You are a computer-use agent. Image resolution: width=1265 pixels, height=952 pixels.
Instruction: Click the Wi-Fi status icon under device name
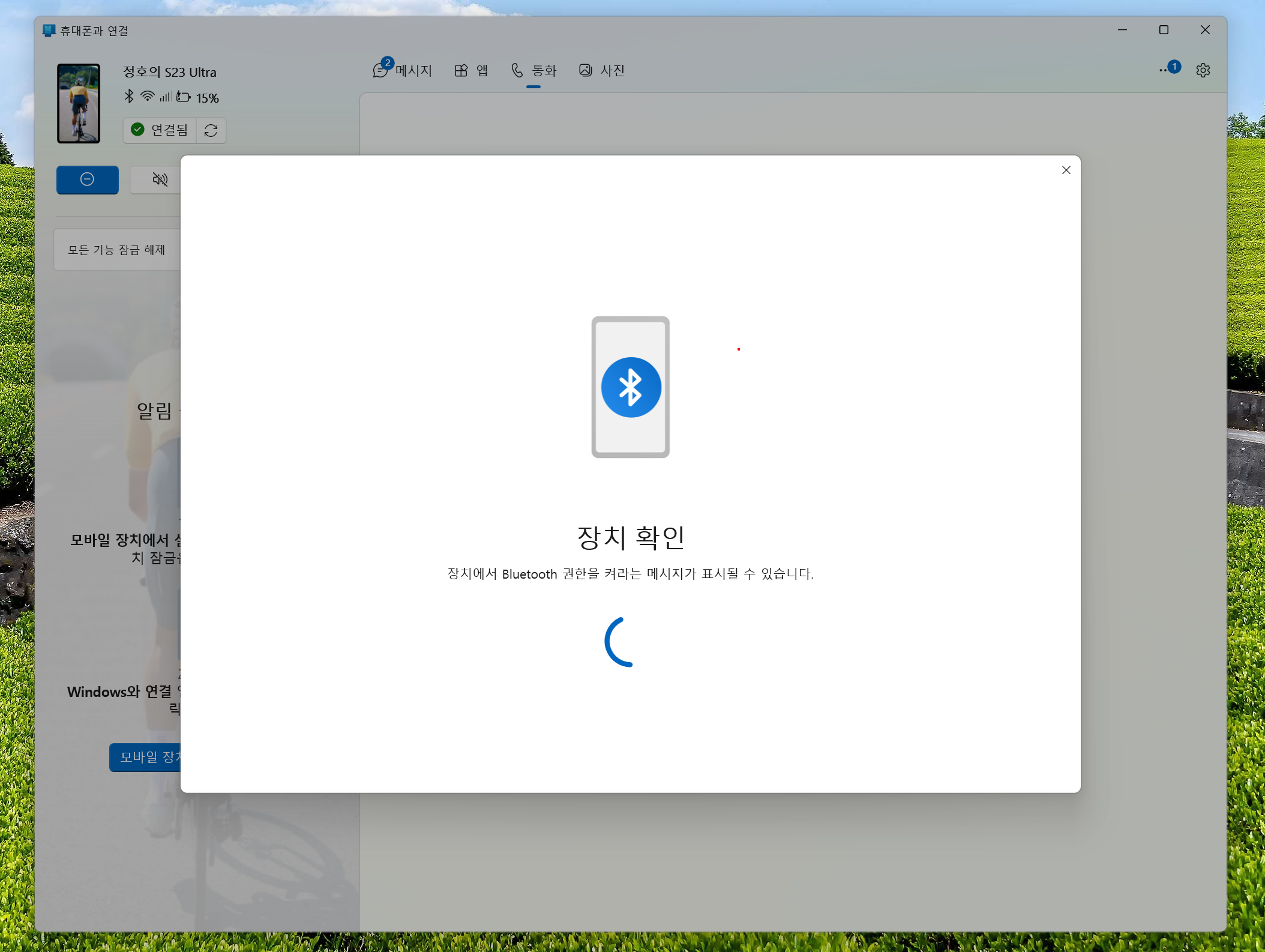point(147,97)
